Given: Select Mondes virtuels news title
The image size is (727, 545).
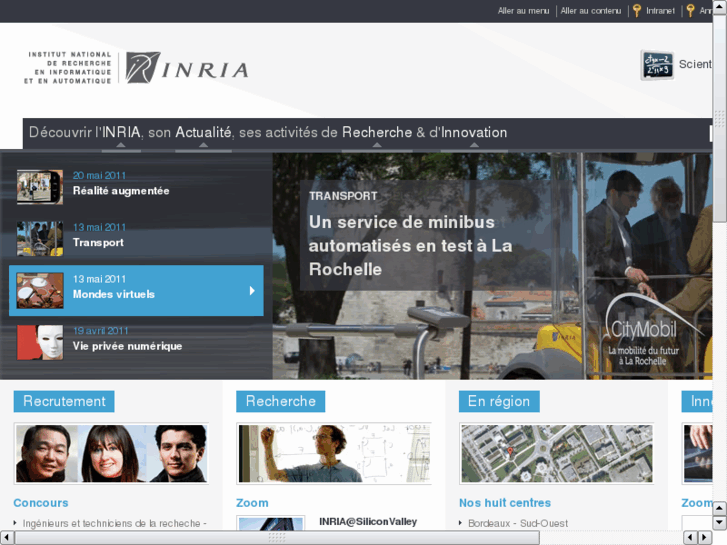Looking at the screenshot, I should coord(114,295).
